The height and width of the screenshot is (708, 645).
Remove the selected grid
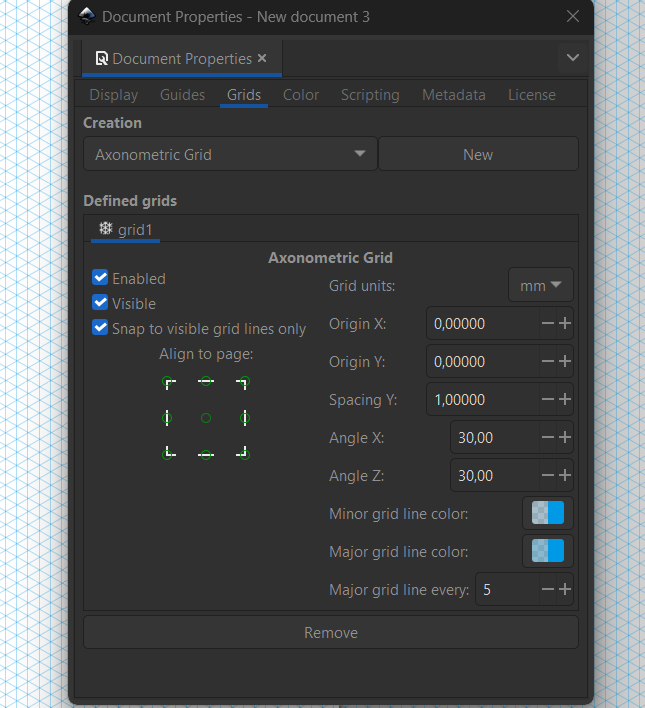(331, 632)
